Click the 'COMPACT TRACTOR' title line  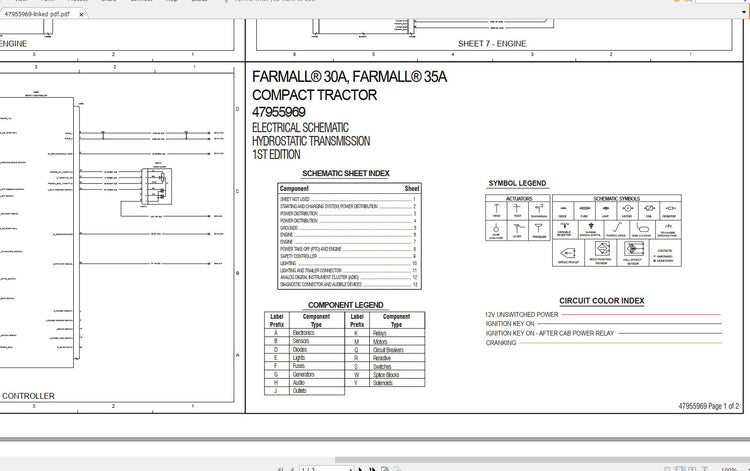point(315,95)
